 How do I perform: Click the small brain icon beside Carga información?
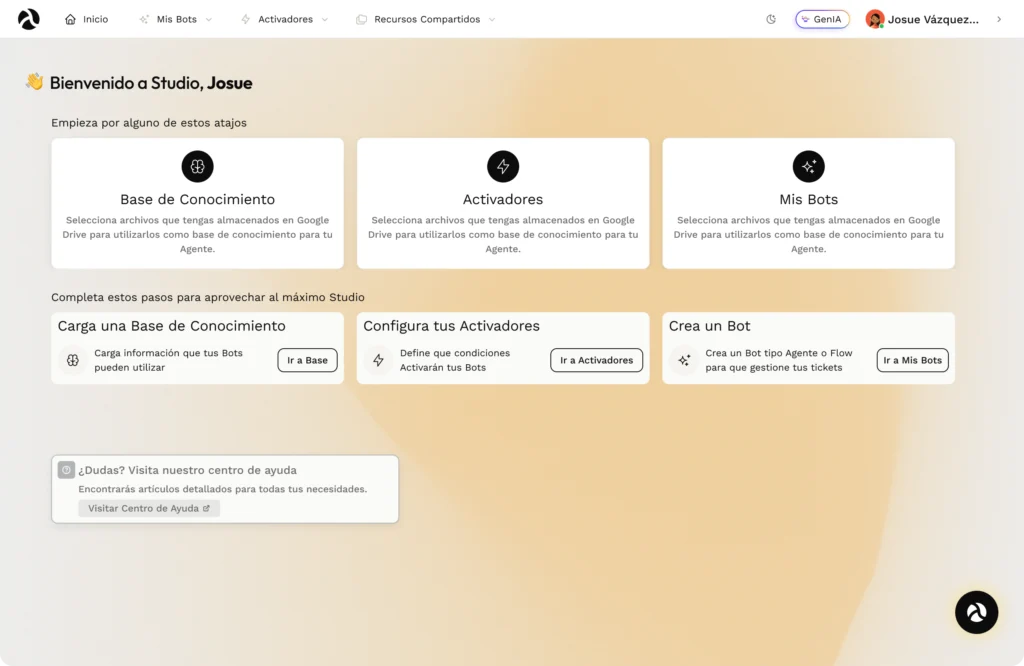point(73,360)
